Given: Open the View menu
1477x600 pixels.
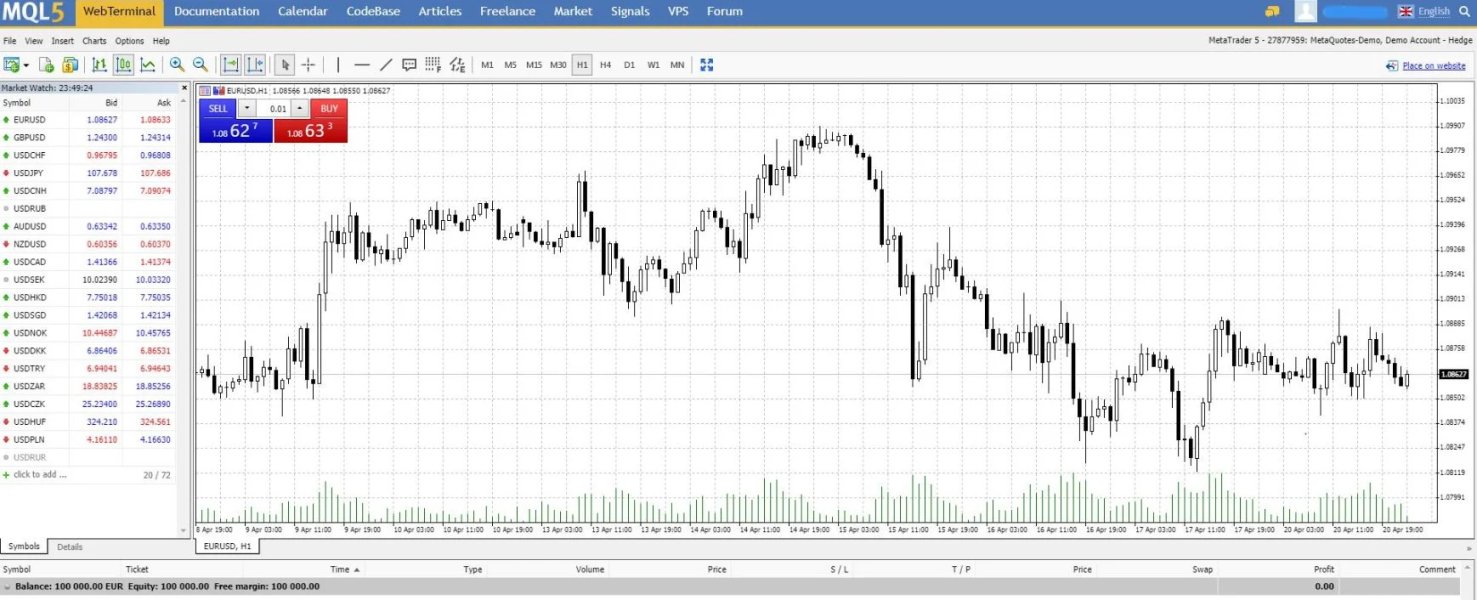Looking at the screenshot, I should pyautogui.click(x=34, y=41).
